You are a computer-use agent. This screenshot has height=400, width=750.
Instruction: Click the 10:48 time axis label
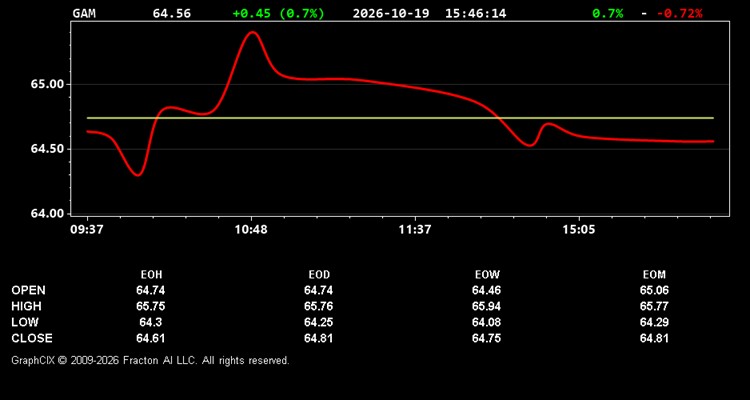click(x=252, y=230)
